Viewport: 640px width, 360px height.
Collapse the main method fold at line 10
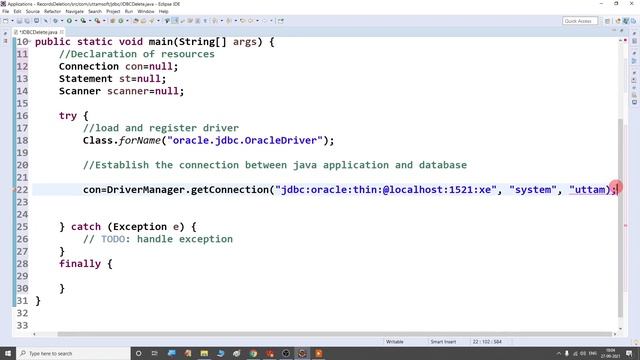(30, 41)
